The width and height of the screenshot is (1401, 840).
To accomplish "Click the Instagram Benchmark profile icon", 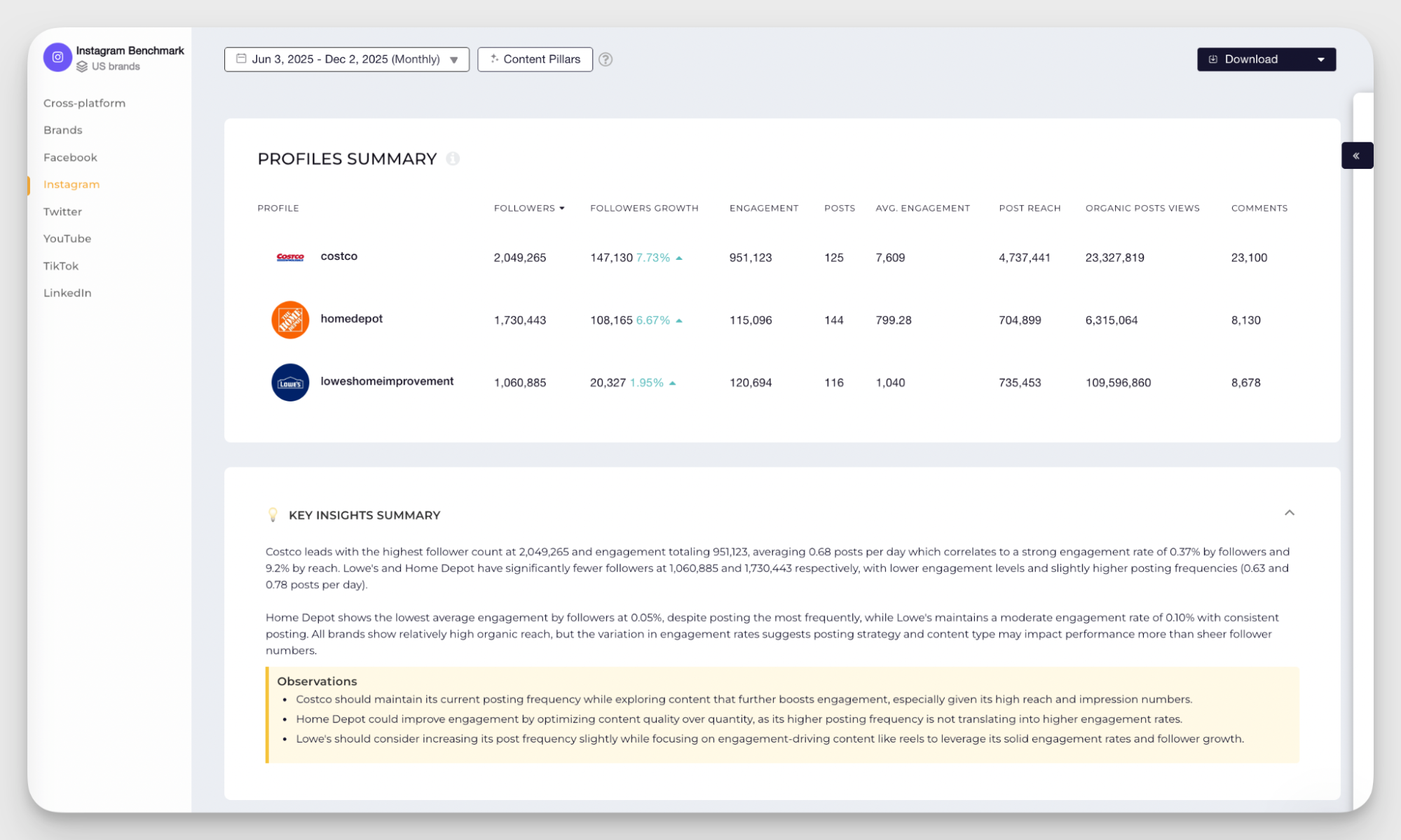I will point(57,57).
